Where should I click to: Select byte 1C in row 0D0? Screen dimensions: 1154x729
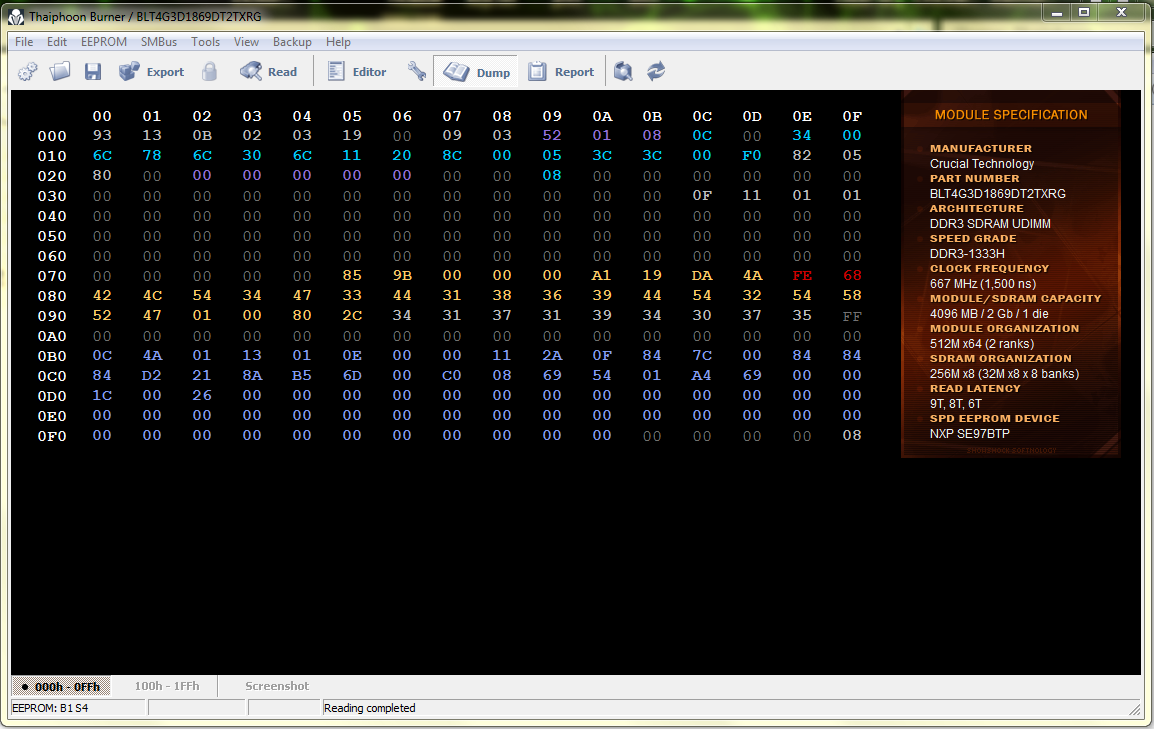102,396
